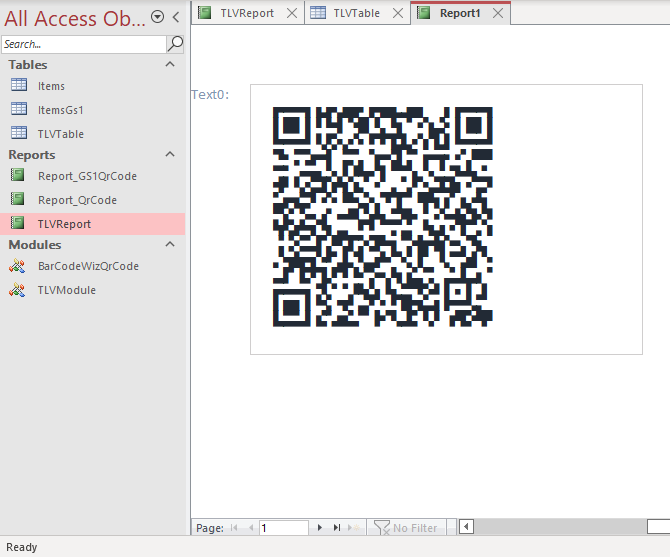Close the Report1 tab
This screenshot has width=670, height=557.
pyautogui.click(x=498, y=13)
